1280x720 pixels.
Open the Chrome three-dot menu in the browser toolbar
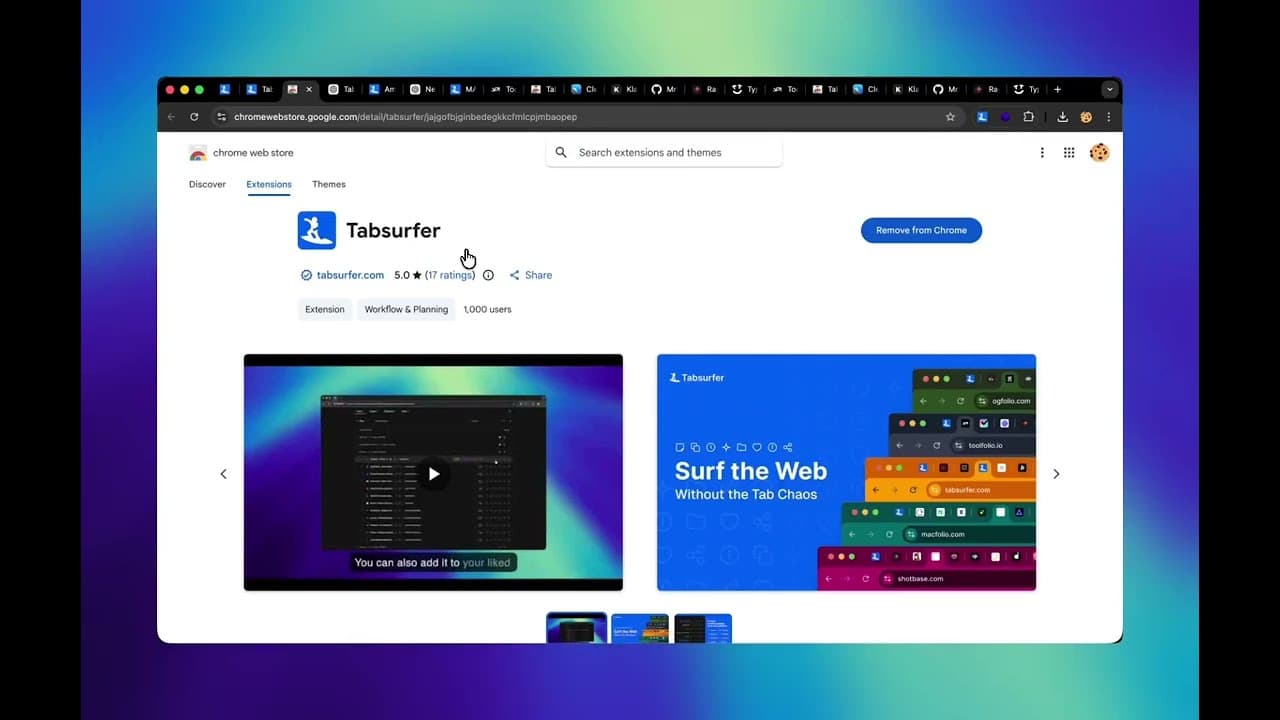point(1108,117)
